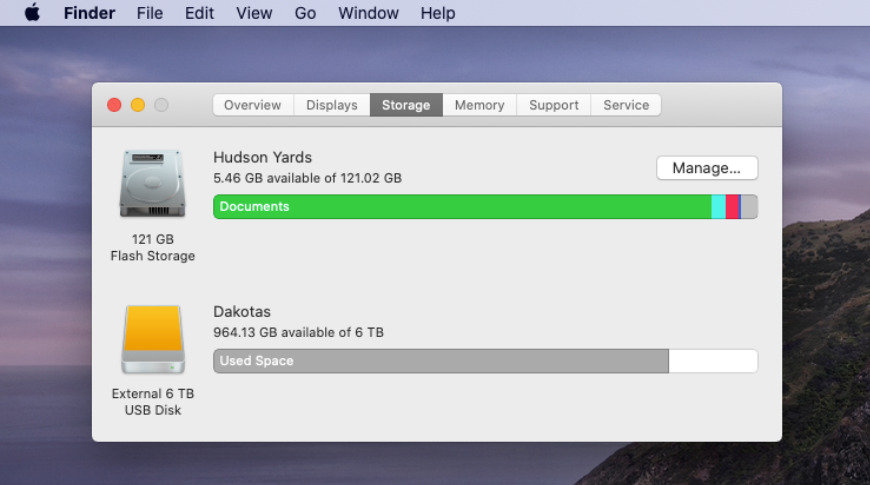Viewport: 870px width, 485px height.
Task: Select the Storage tab
Action: (x=406, y=105)
